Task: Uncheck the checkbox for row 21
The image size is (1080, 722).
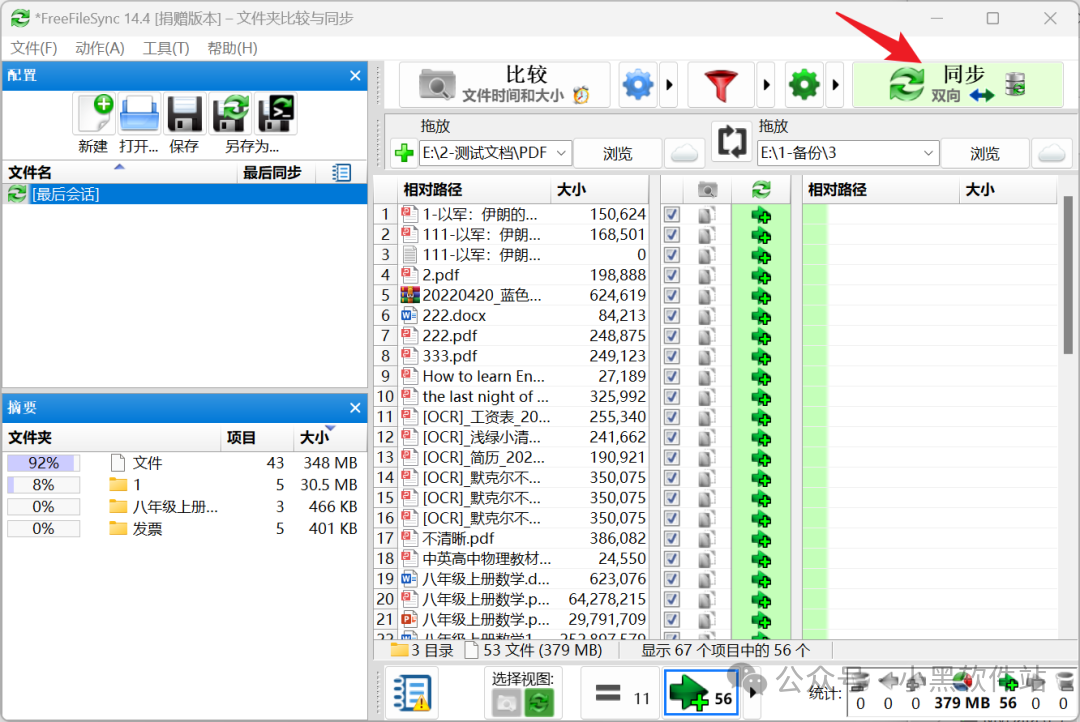Action: (672, 619)
